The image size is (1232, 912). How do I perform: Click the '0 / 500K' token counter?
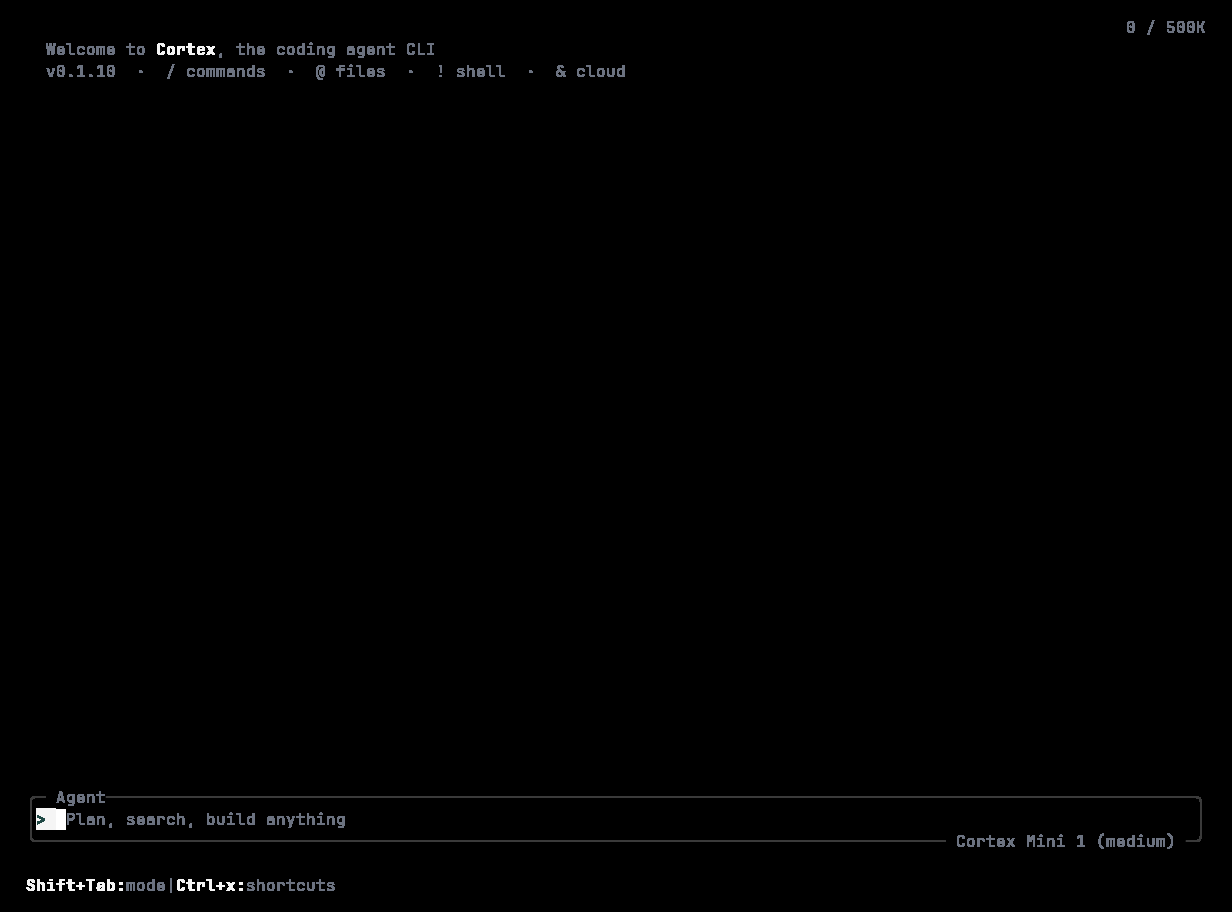[1165, 27]
